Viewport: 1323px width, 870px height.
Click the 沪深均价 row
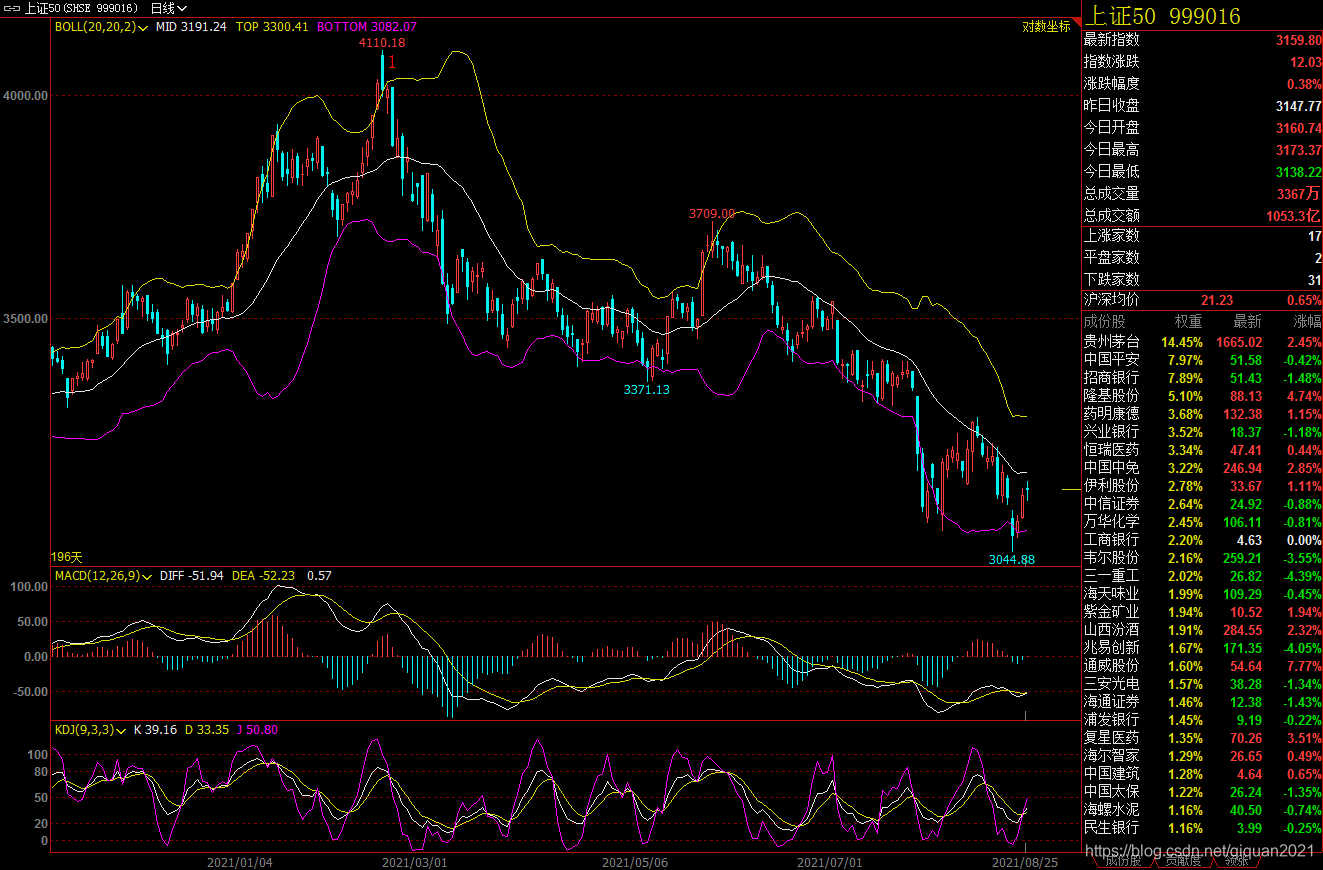(1202, 301)
